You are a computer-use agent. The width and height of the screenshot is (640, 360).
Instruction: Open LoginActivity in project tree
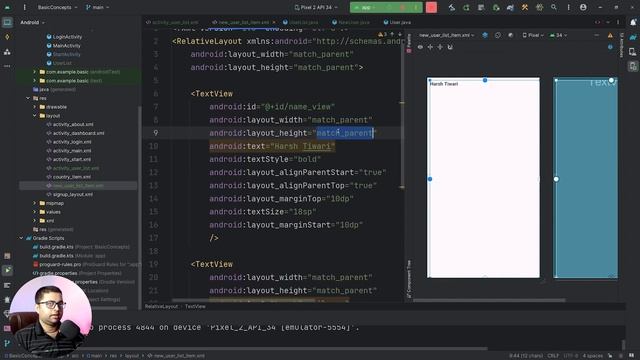coord(64,37)
